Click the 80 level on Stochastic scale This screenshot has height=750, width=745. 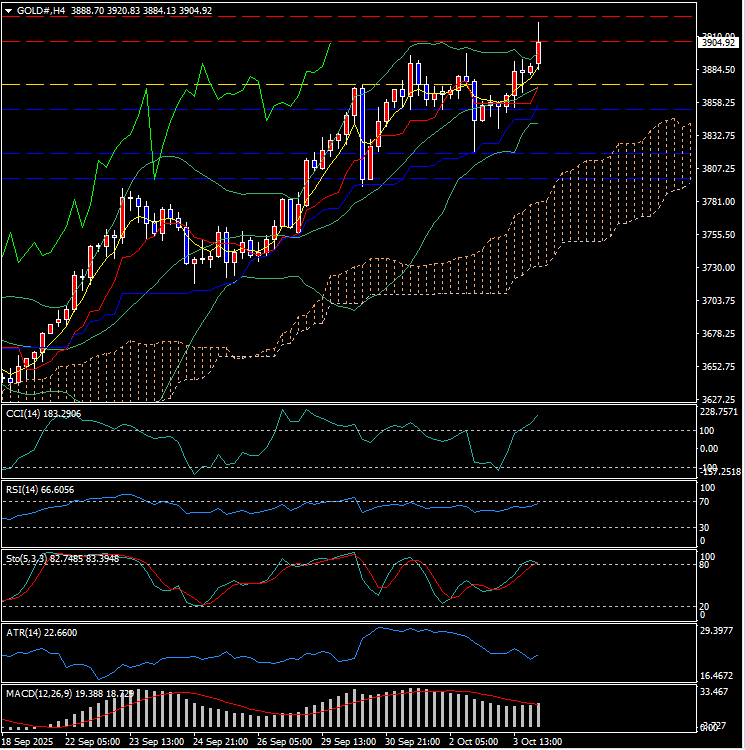tap(706, 566)
